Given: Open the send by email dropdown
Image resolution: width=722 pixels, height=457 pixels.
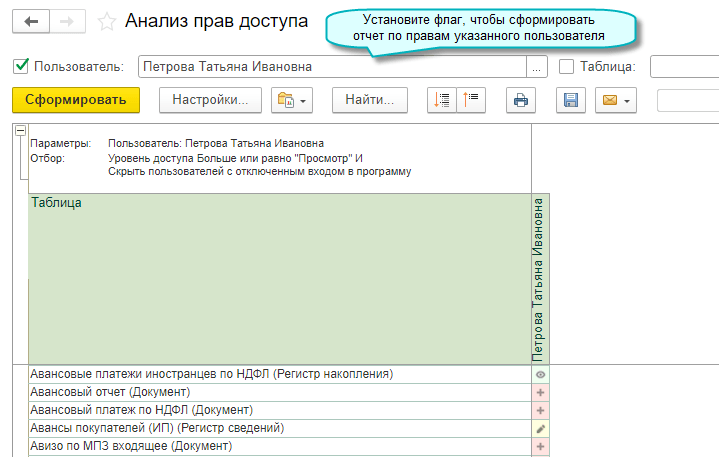Looking at the screenshot, I should [x=616, y=100].
